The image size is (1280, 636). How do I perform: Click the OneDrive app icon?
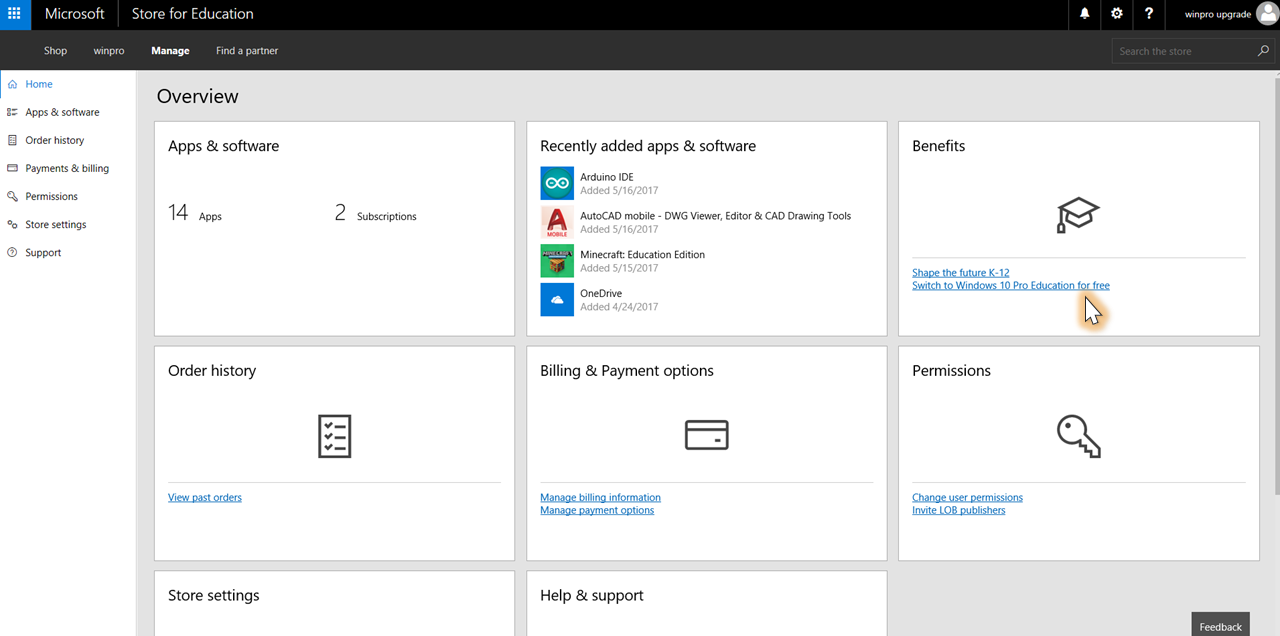tap(557, 300)
